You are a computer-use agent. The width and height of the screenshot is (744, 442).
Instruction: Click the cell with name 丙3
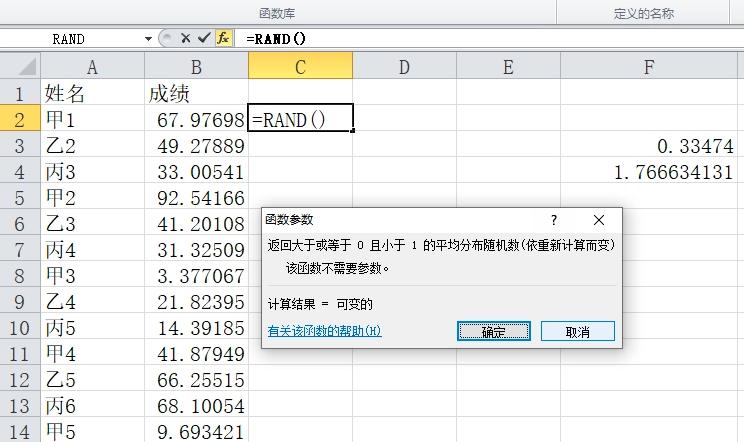92,172
